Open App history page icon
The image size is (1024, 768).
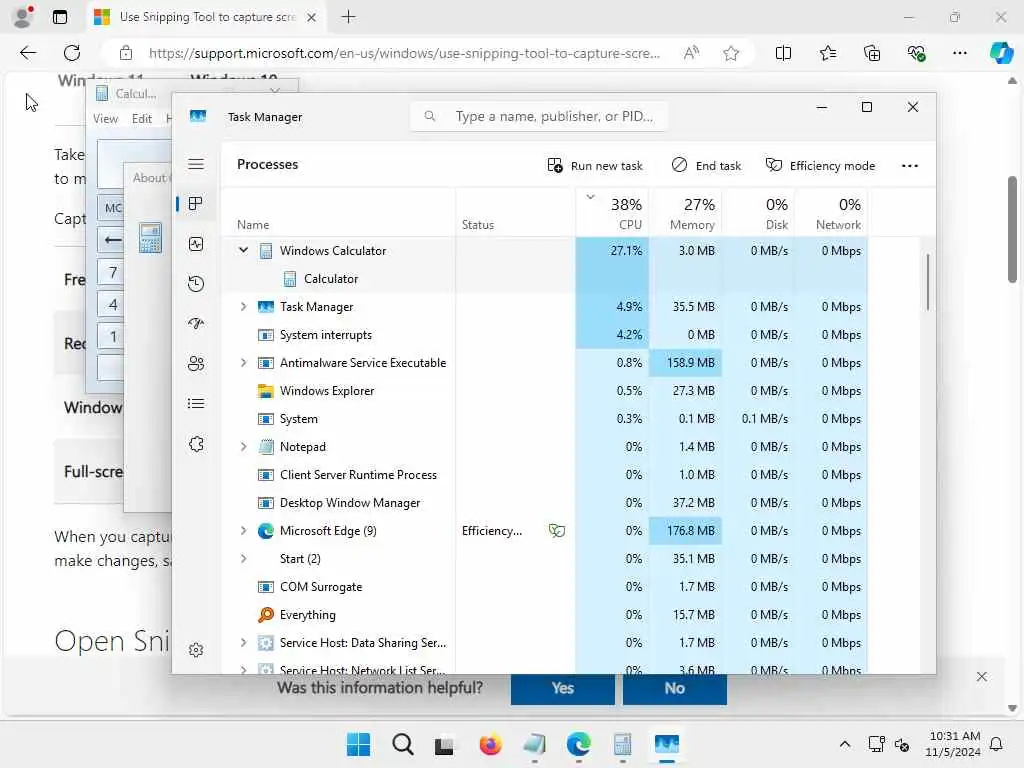pos(196,283)
